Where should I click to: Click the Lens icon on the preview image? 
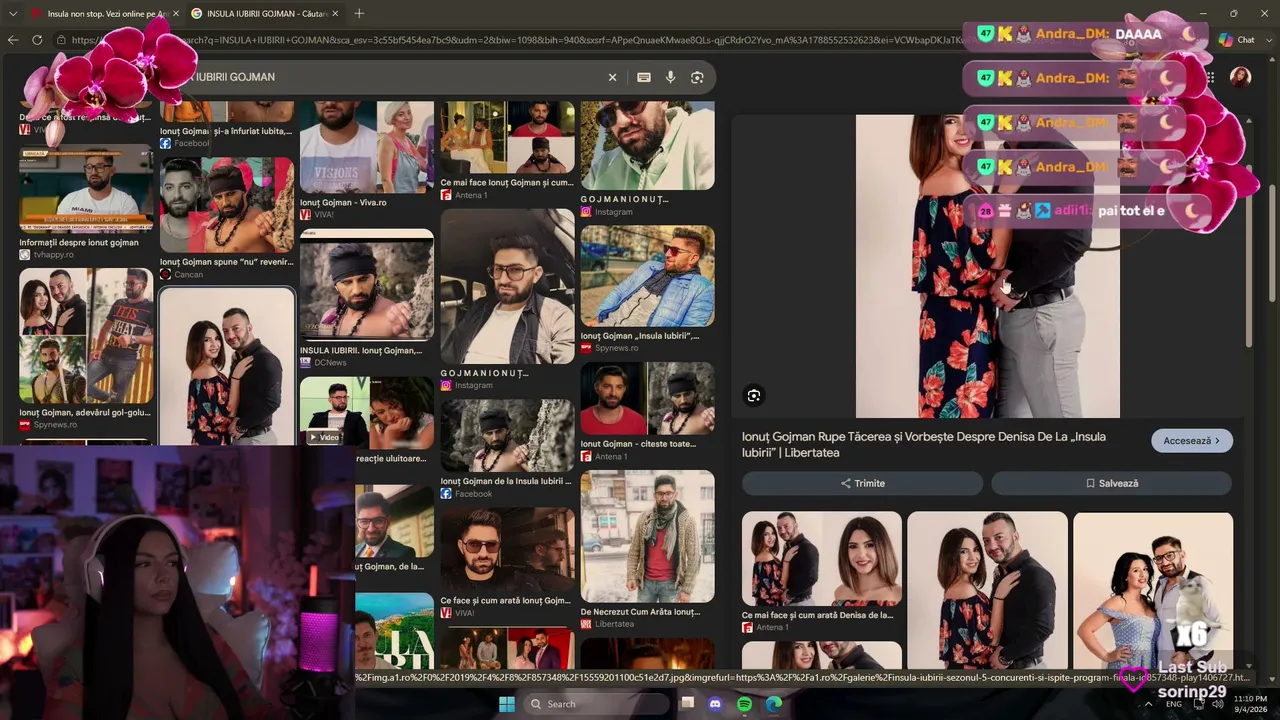coord(754,395)
